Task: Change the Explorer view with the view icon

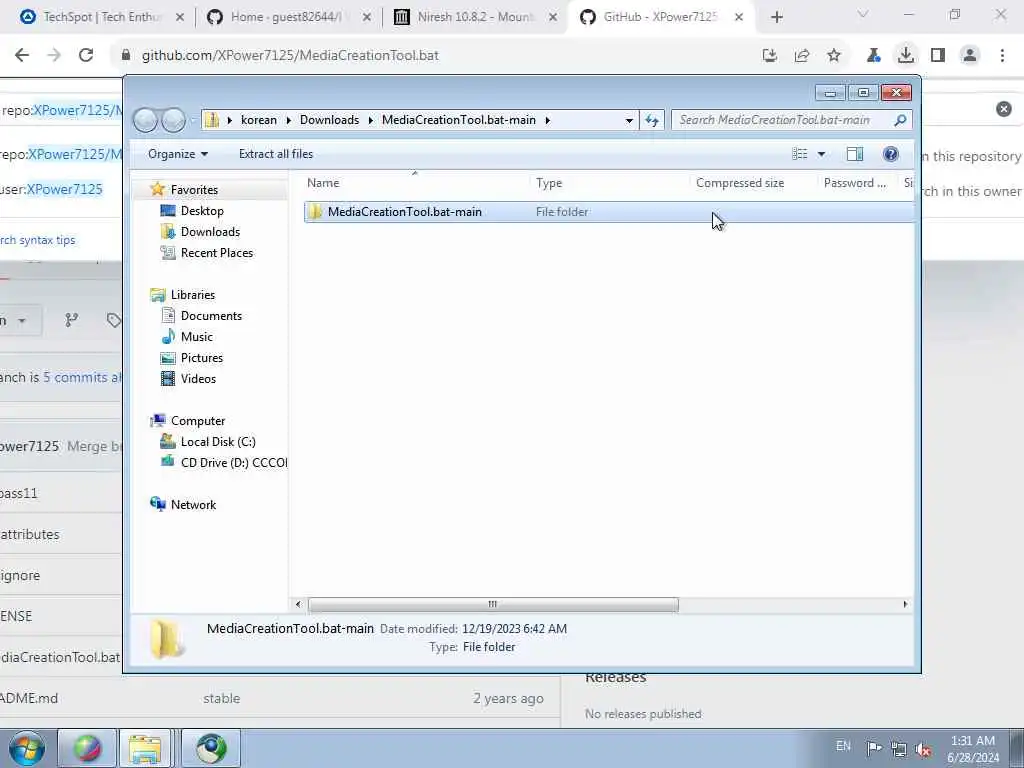Action: click(x=800, y=154)
